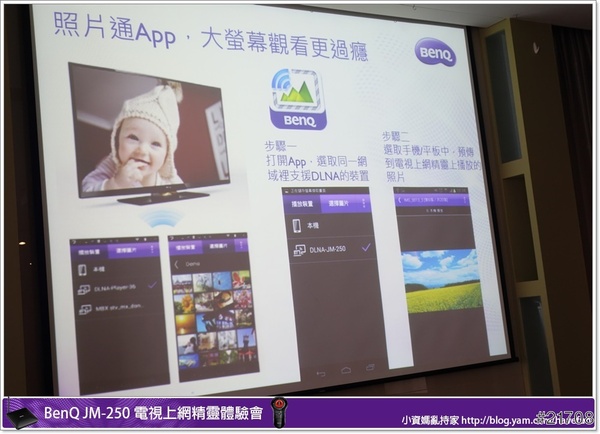Click the black JM-250 box icon in the bottom banner
This screenshot has height=434, width=600.
(x=22, y=418)
